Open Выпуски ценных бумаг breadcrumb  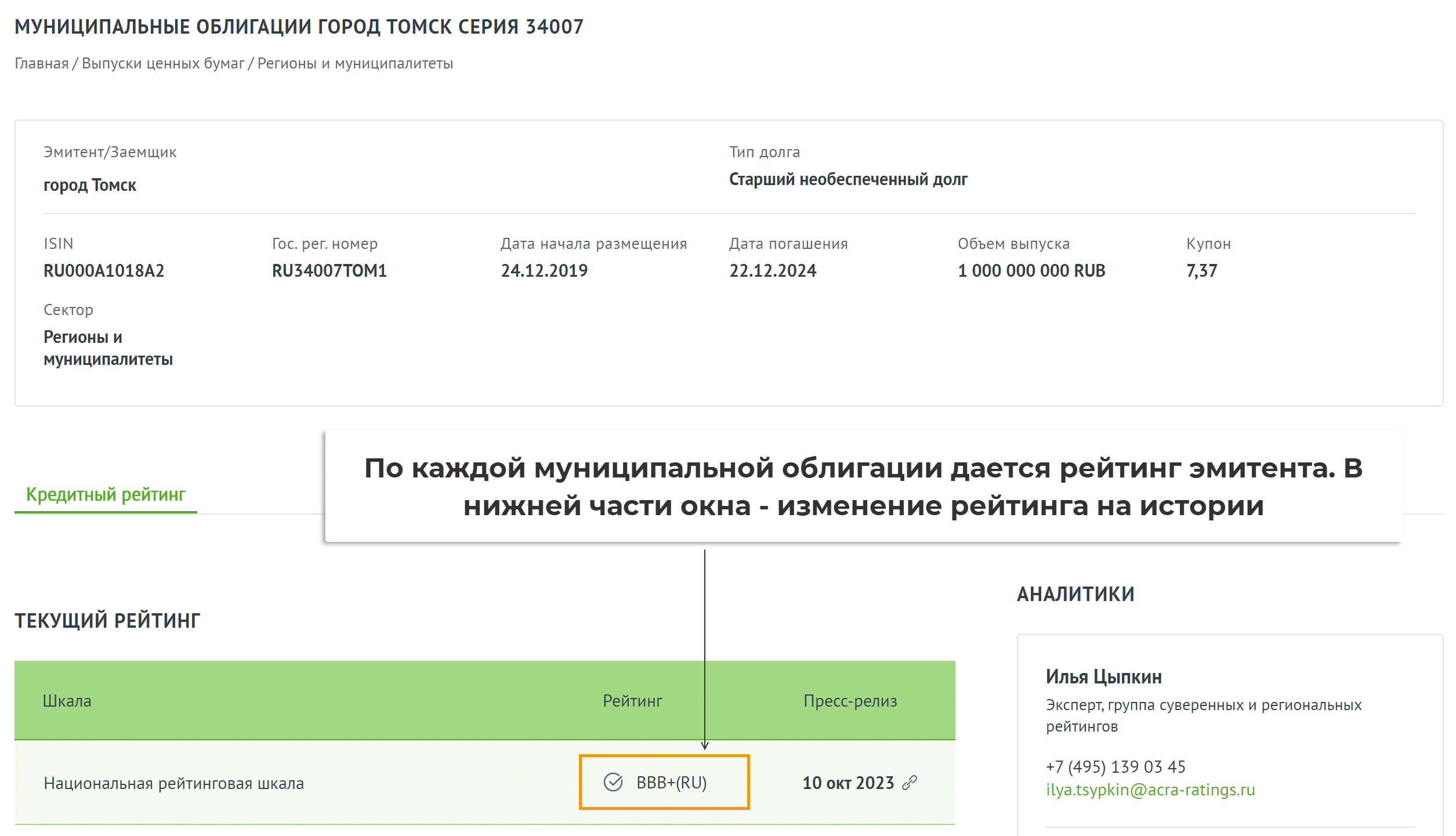pos(163,63)
